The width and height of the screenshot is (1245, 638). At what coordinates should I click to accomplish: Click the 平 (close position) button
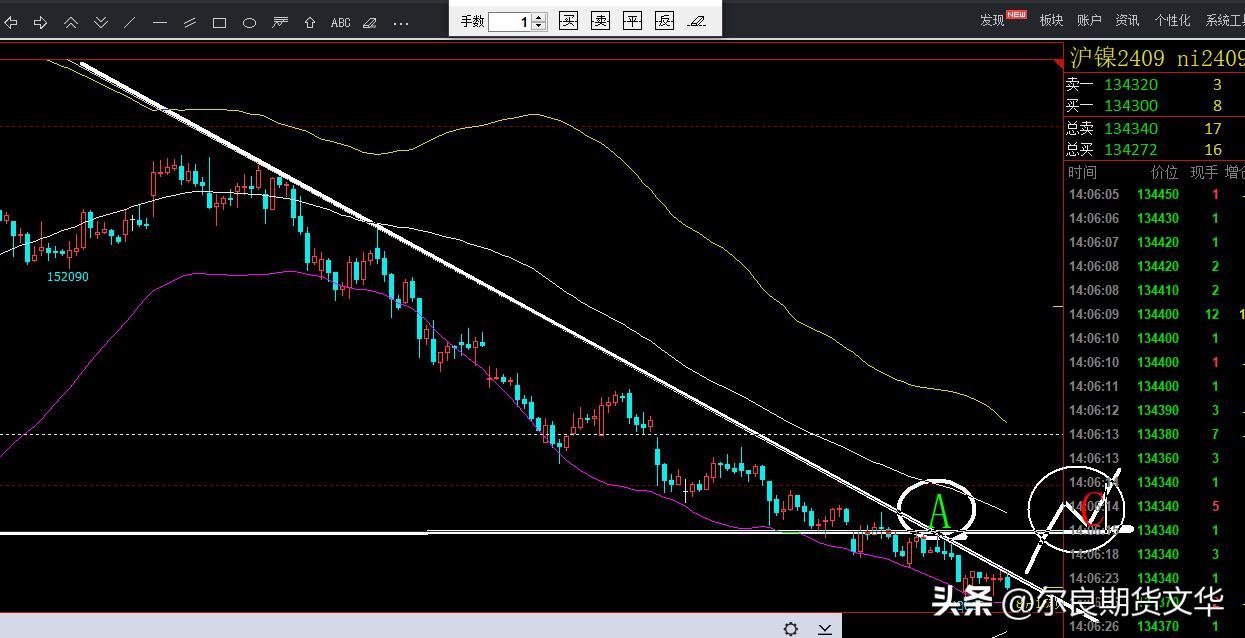[x=632, y=21]
